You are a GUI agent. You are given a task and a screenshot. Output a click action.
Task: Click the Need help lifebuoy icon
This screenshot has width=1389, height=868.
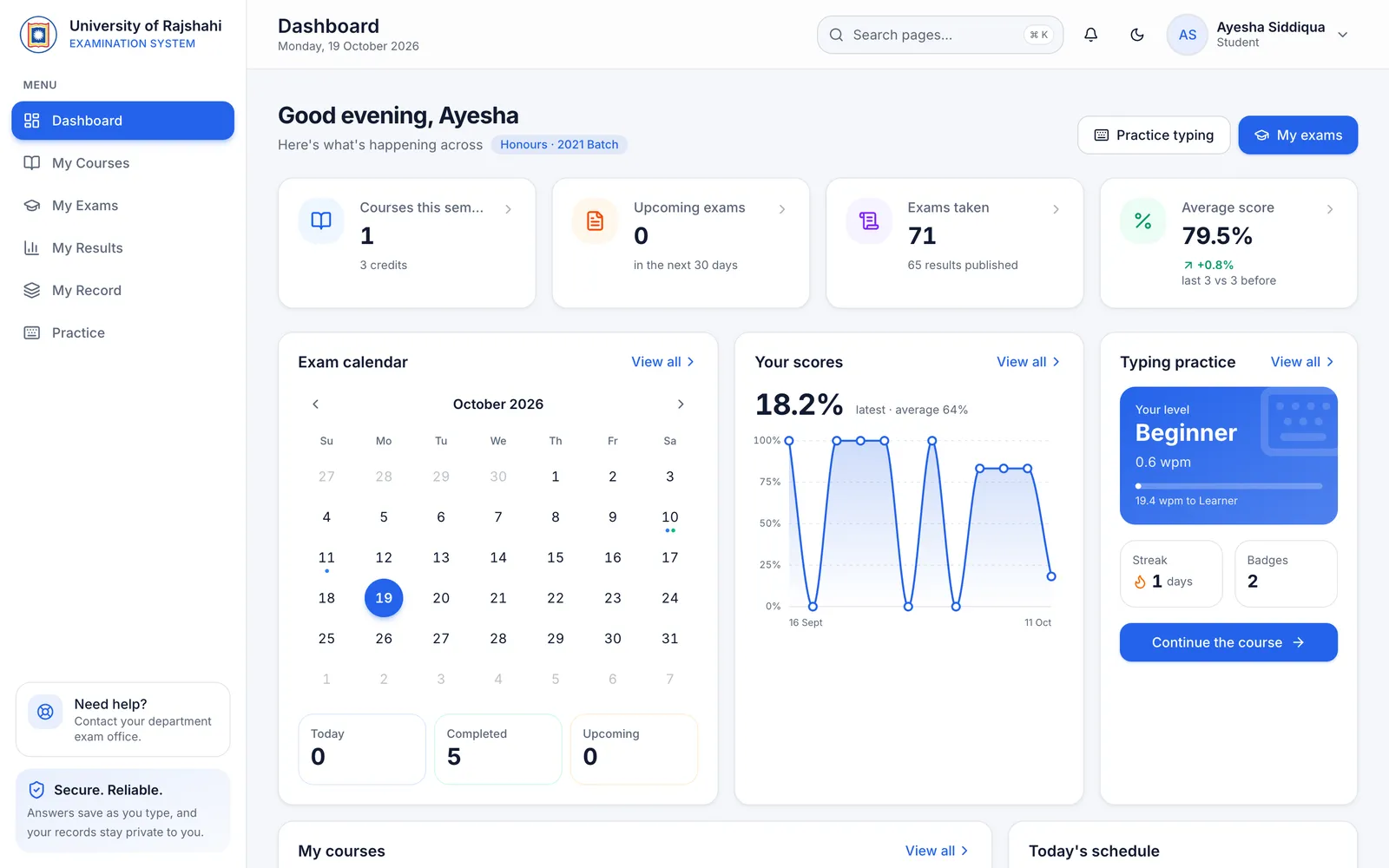[x=45, y=713]
